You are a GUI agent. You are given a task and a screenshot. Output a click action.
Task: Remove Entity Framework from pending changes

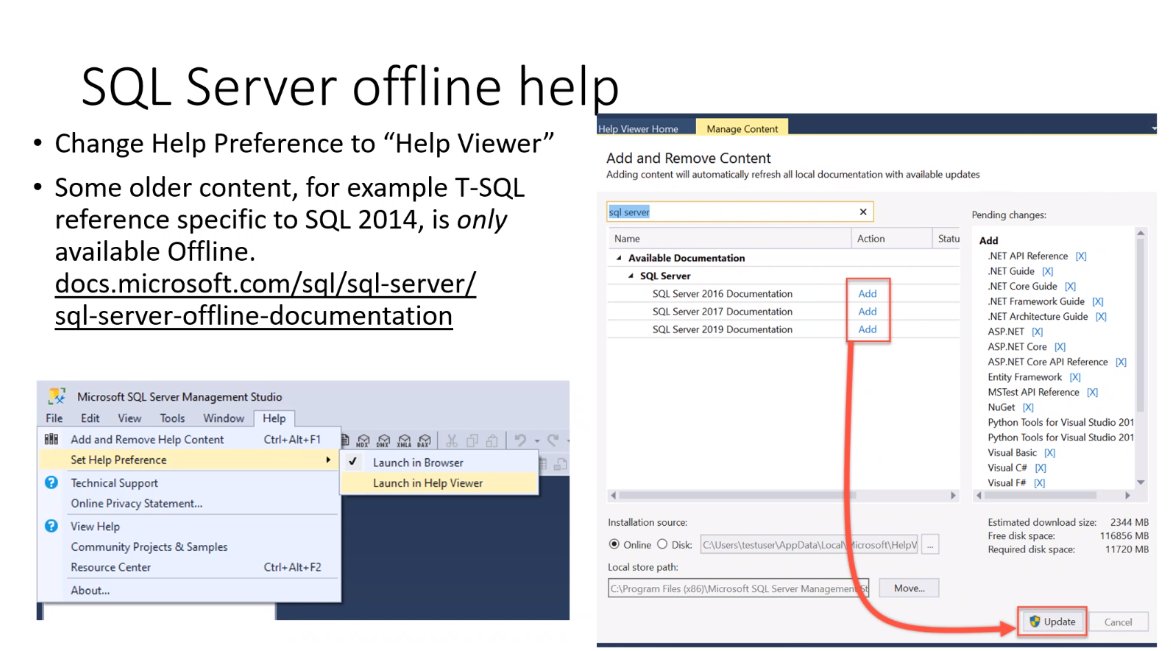(1075, 377)
